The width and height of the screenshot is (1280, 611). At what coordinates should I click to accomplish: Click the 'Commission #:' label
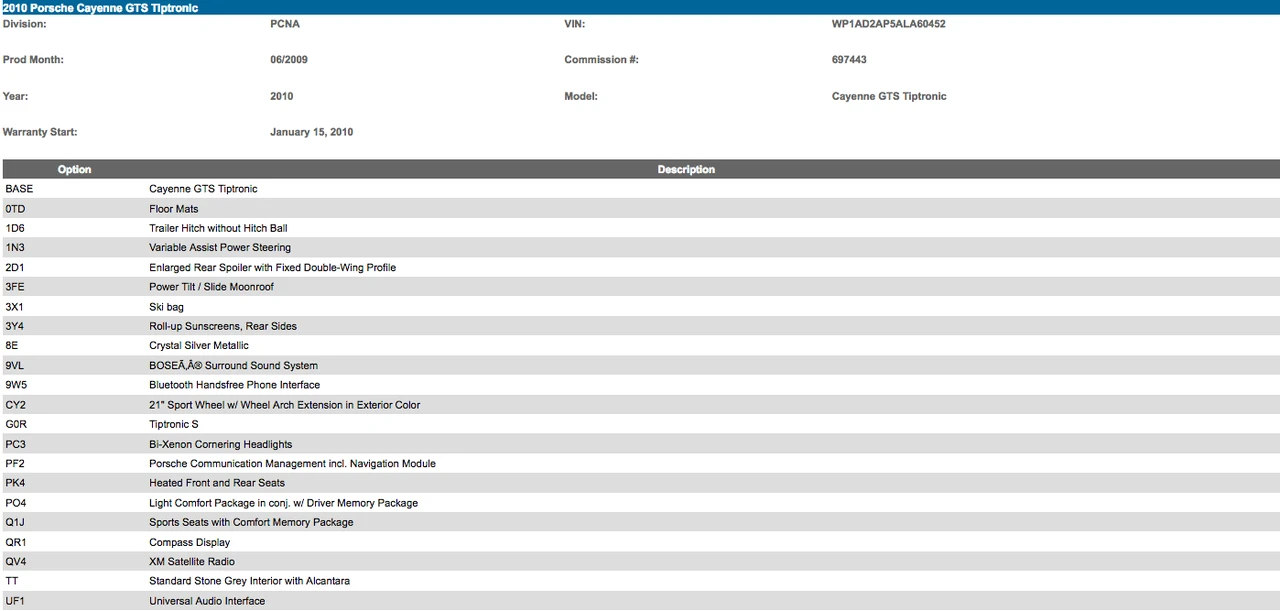tap(601, 60)
